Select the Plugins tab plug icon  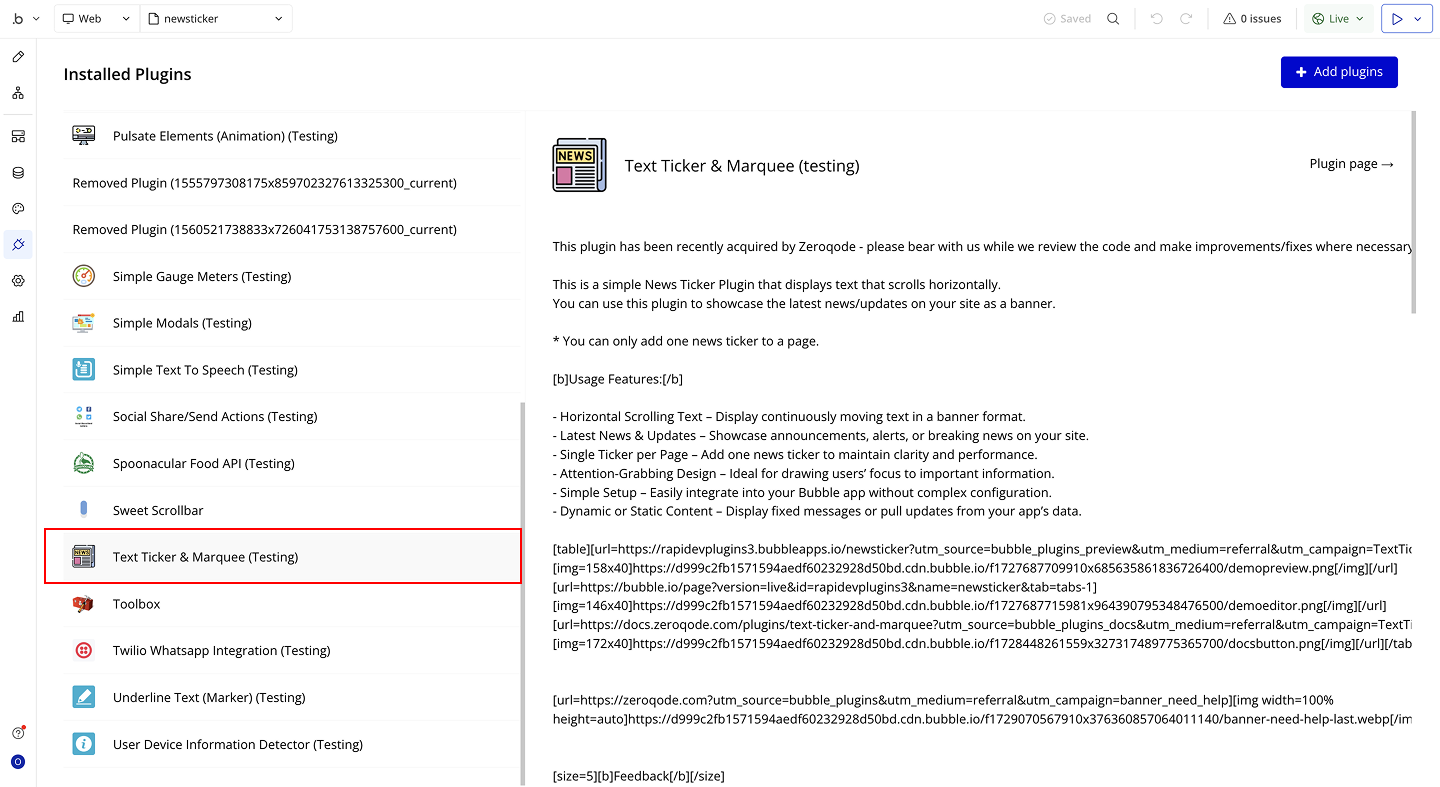coord(18,245)
